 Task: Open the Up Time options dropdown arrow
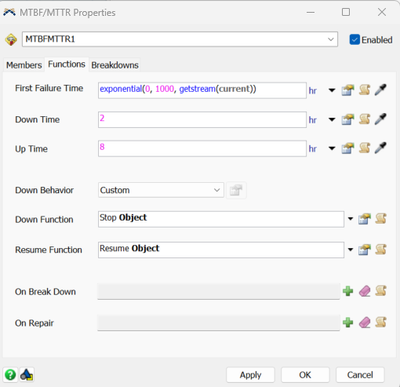click(x=332, y=149)
